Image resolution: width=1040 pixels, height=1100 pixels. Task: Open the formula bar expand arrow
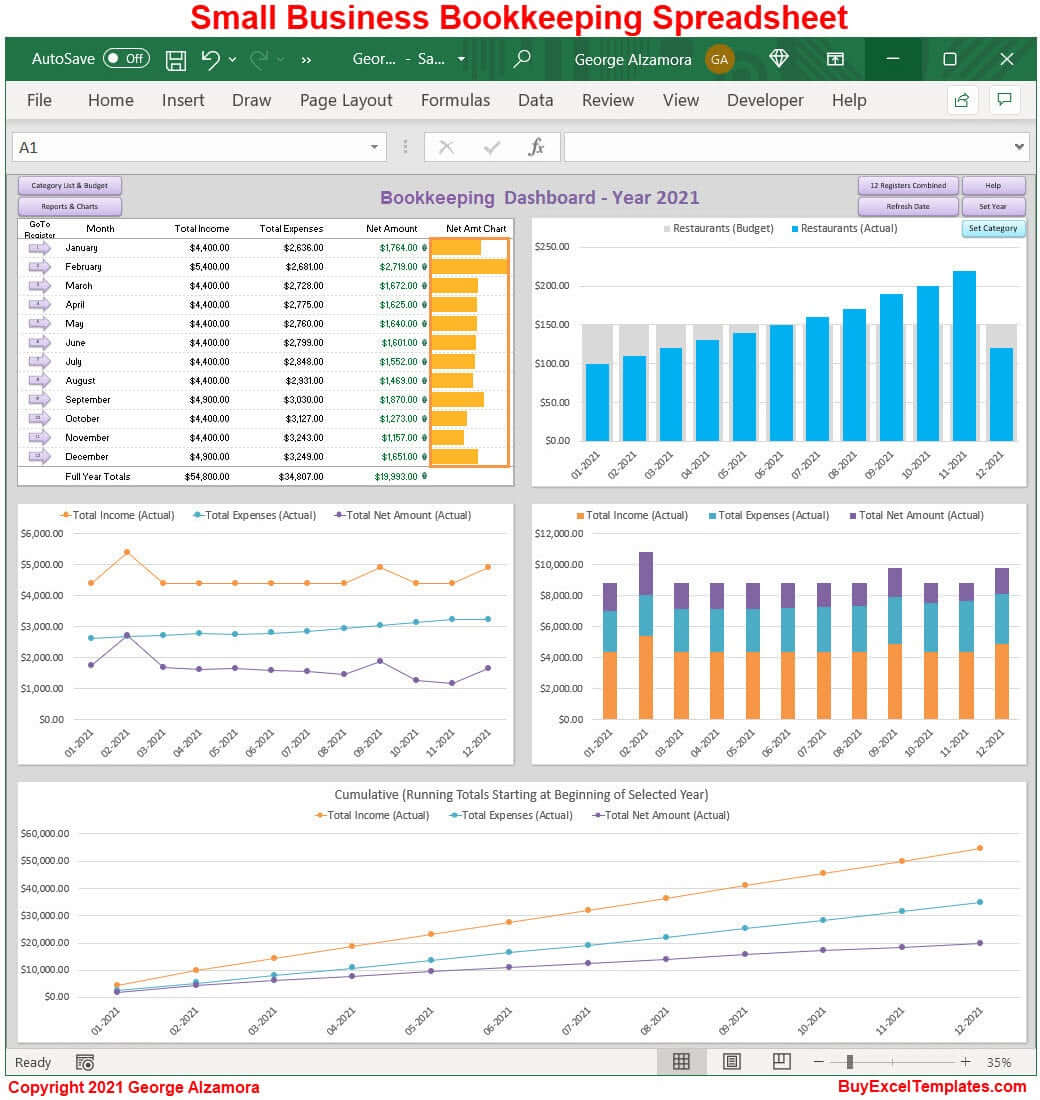tap(1019, 146)
